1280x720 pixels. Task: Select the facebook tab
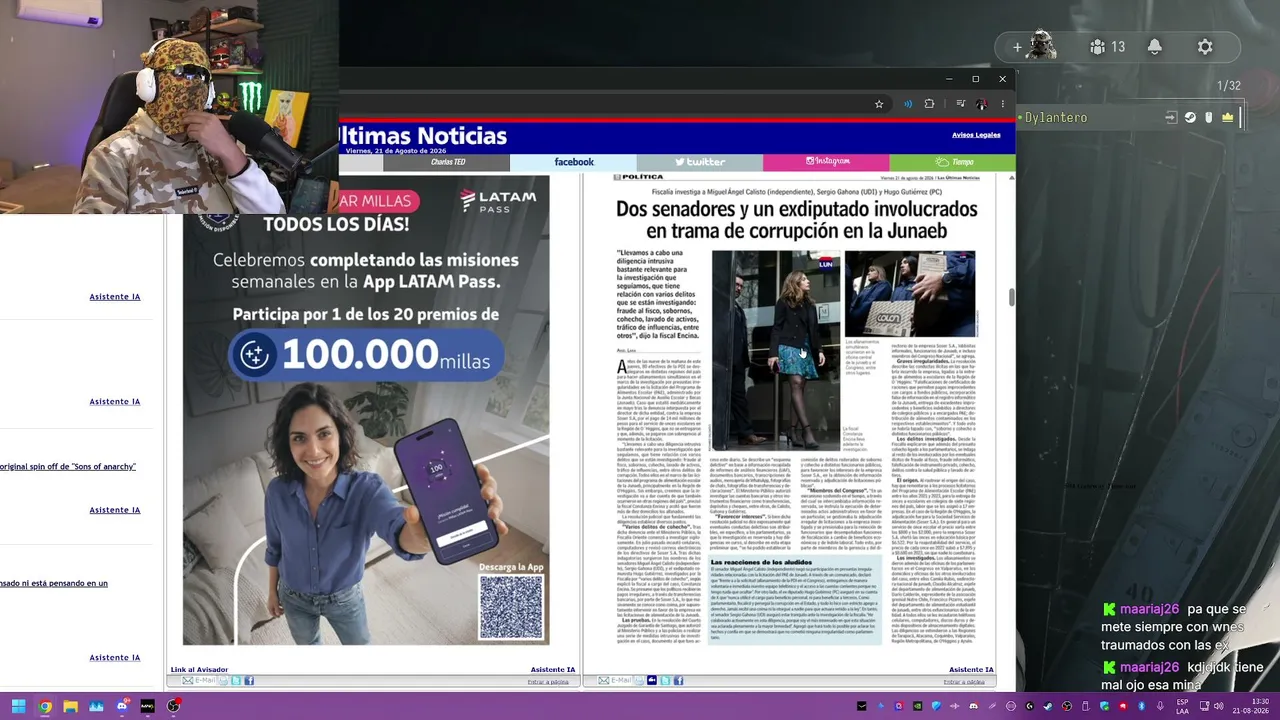tap(574, 162)
